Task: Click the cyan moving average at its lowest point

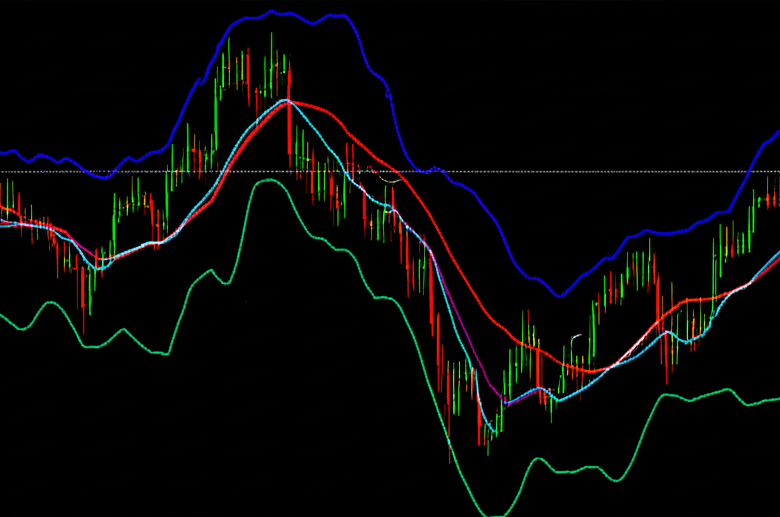Action: 507,403
